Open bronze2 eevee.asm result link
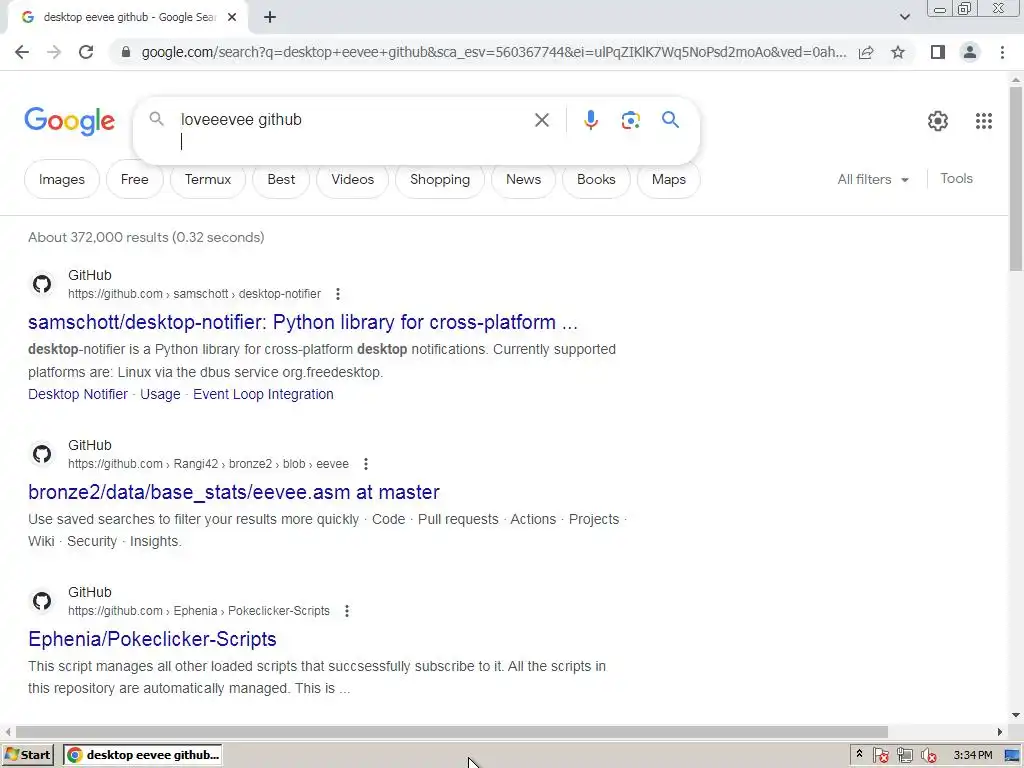 [x=234, y=492]
